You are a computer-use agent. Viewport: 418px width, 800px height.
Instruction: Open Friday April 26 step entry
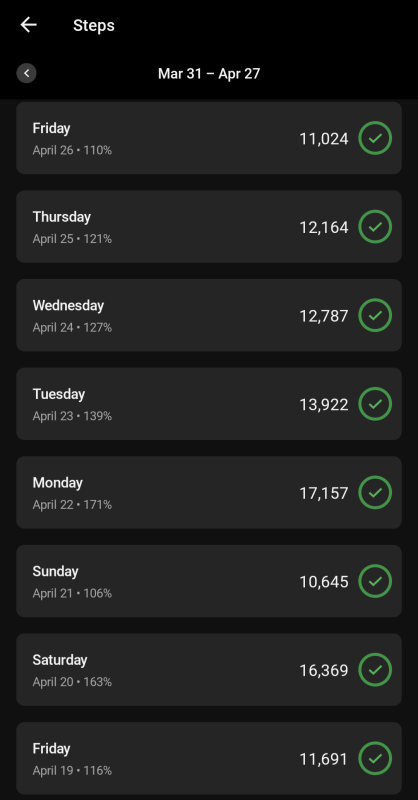point(209,138)
